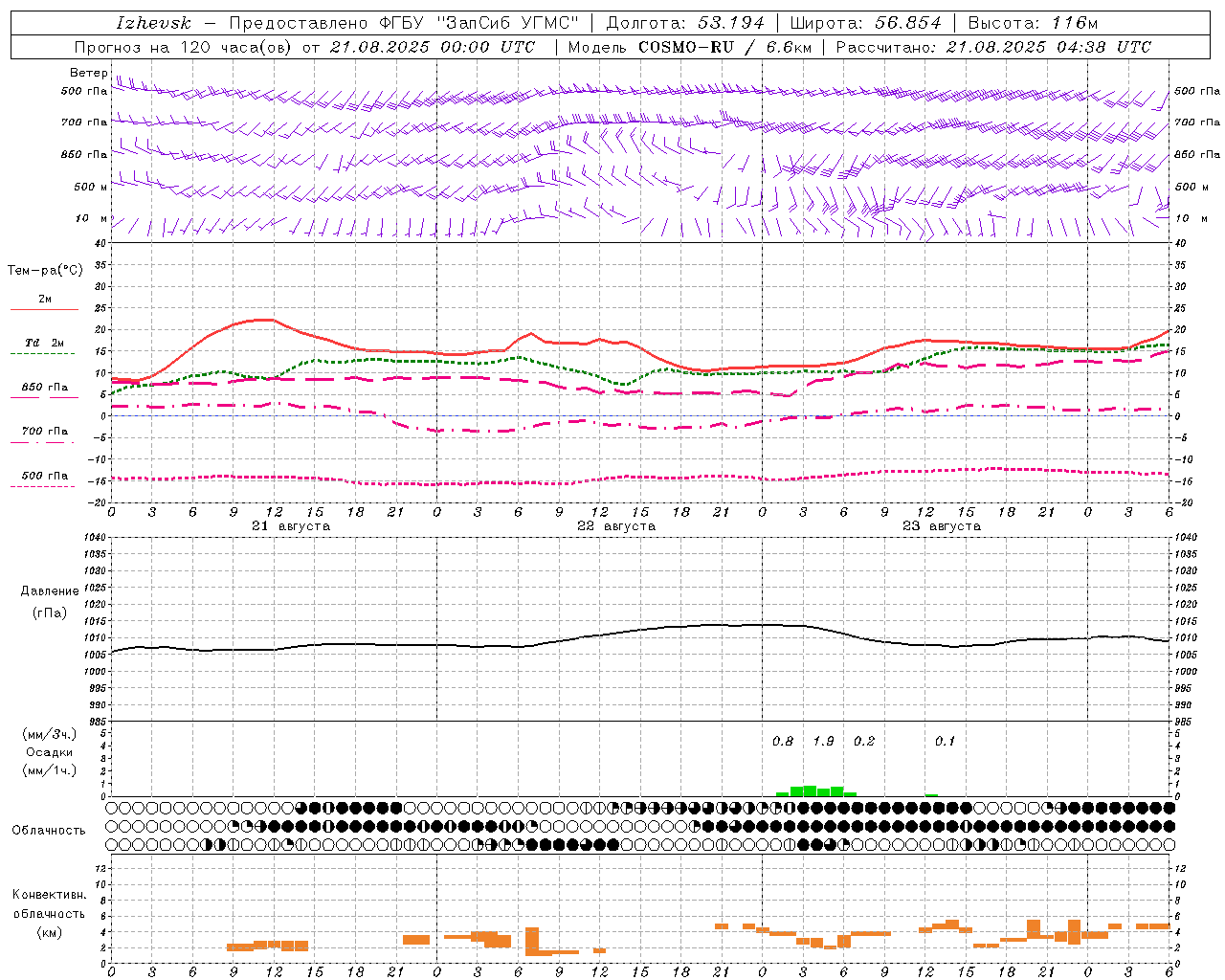The height and width of the screenshot is (980, 1225).
Task: Click the '(км)' unit under convective cloudiness
Action: pos(50,932)
